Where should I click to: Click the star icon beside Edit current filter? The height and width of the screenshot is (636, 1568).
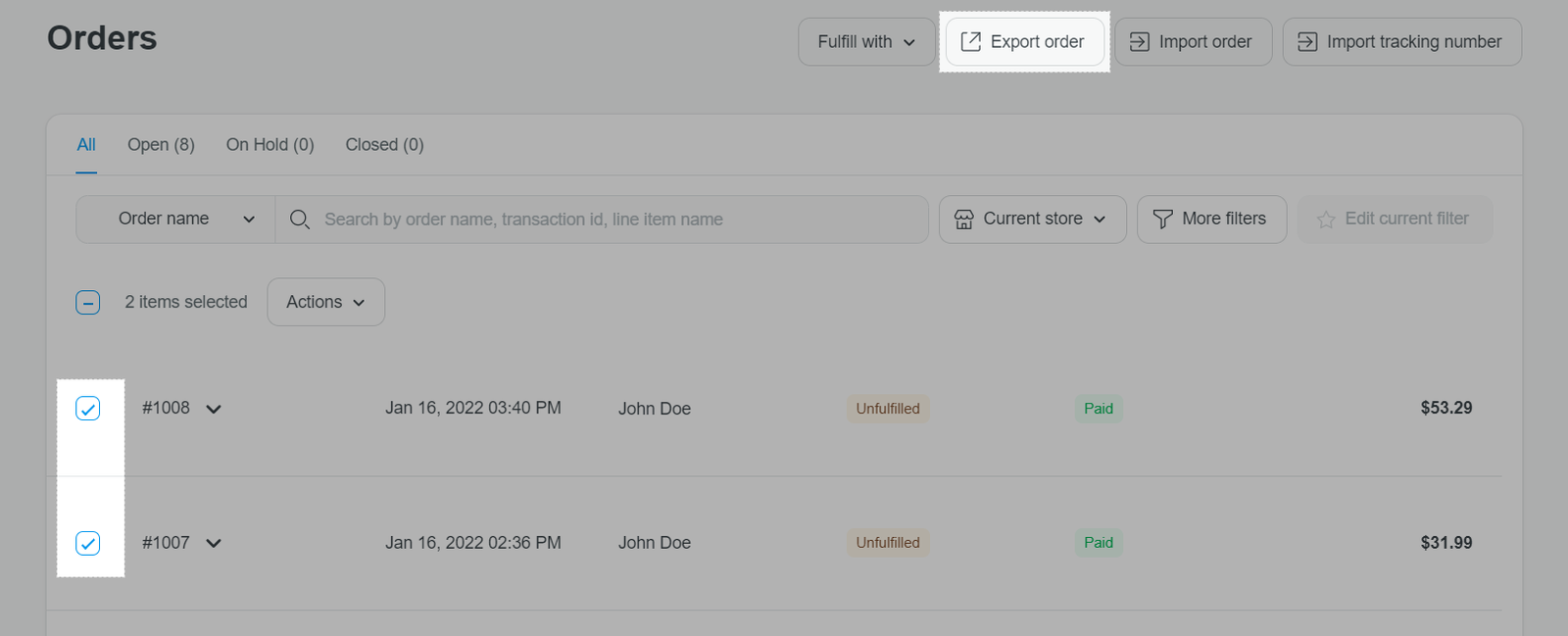[1326, 220]
